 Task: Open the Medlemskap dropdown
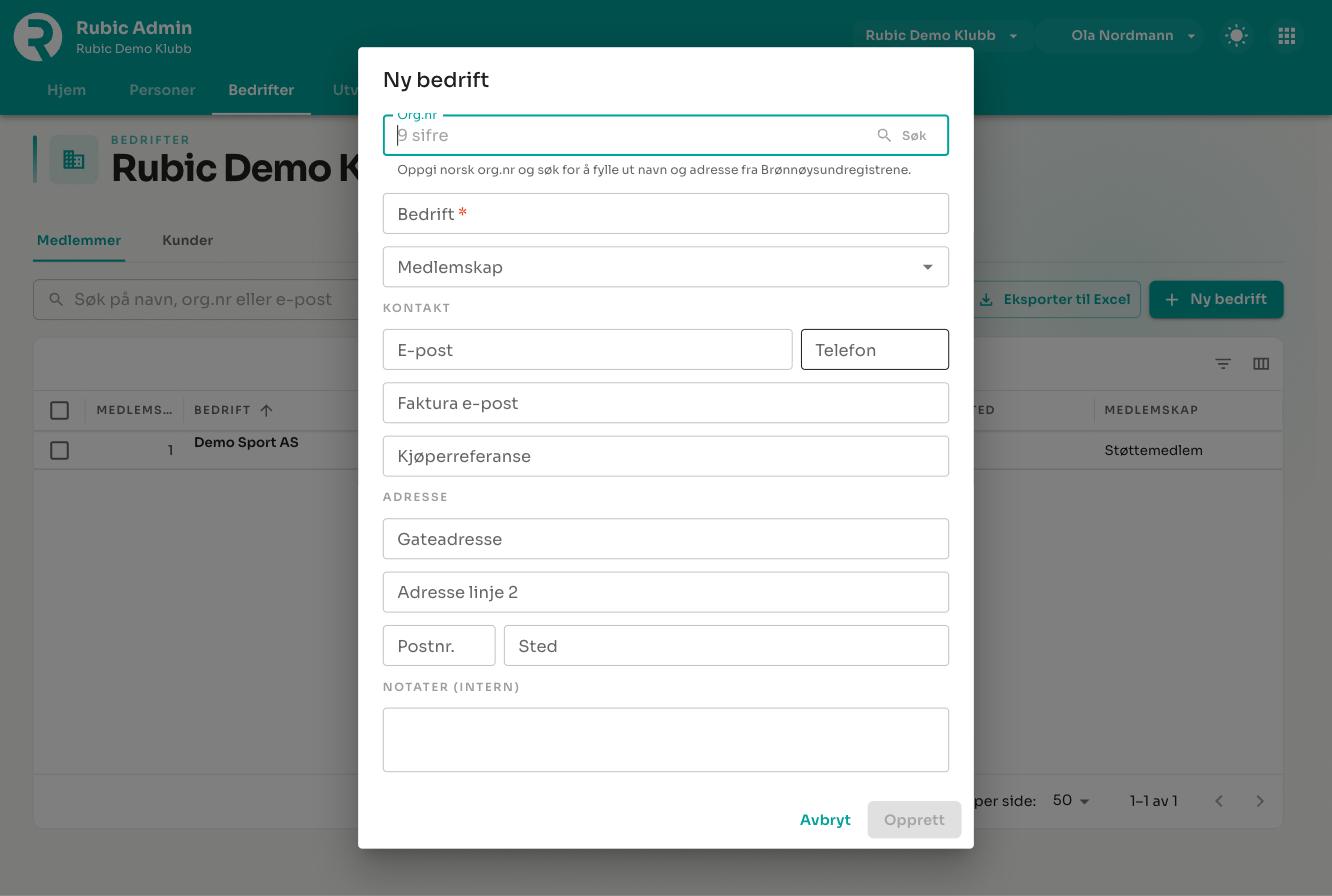click(666, 267)
